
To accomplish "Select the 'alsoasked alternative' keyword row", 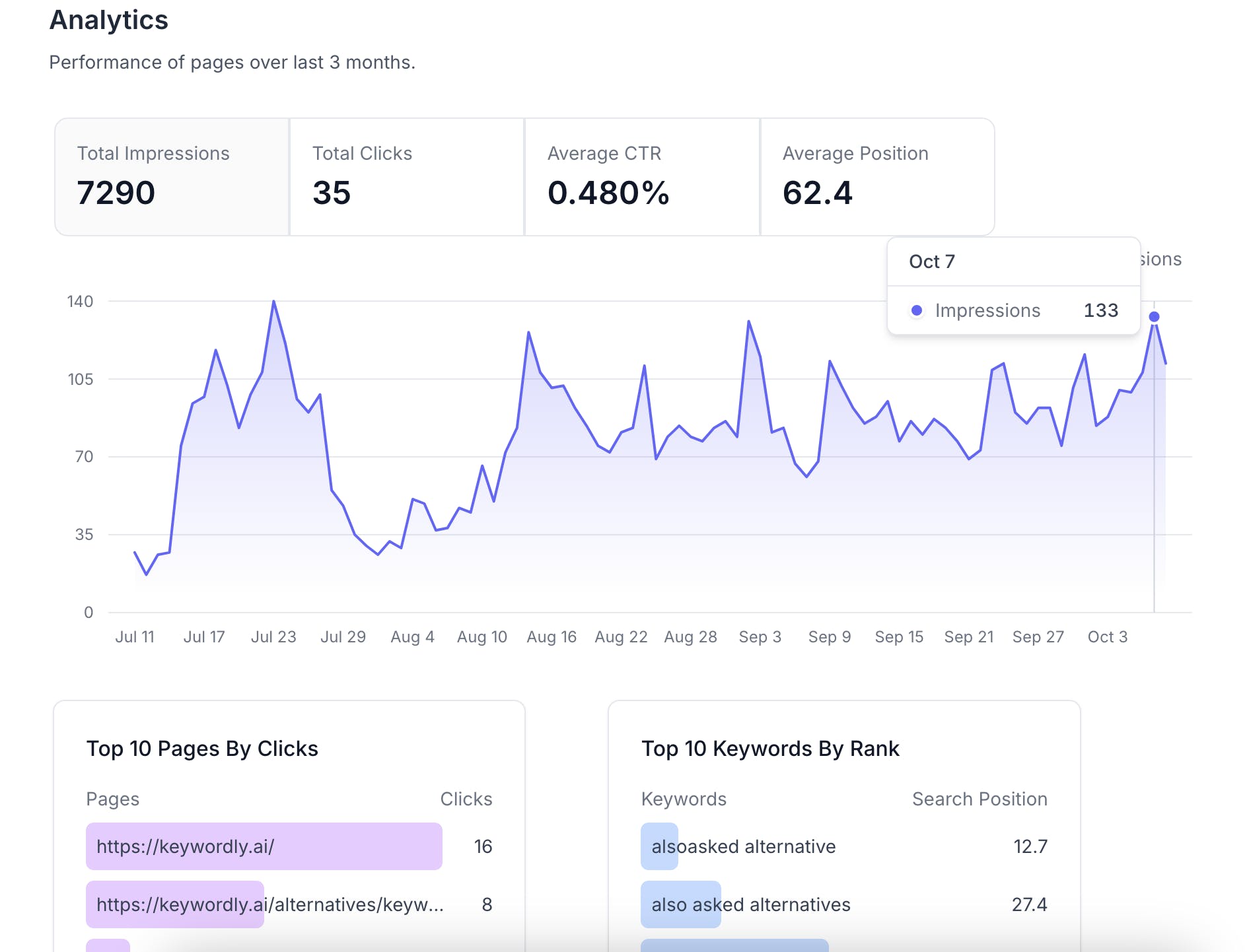I will [844, 846].
